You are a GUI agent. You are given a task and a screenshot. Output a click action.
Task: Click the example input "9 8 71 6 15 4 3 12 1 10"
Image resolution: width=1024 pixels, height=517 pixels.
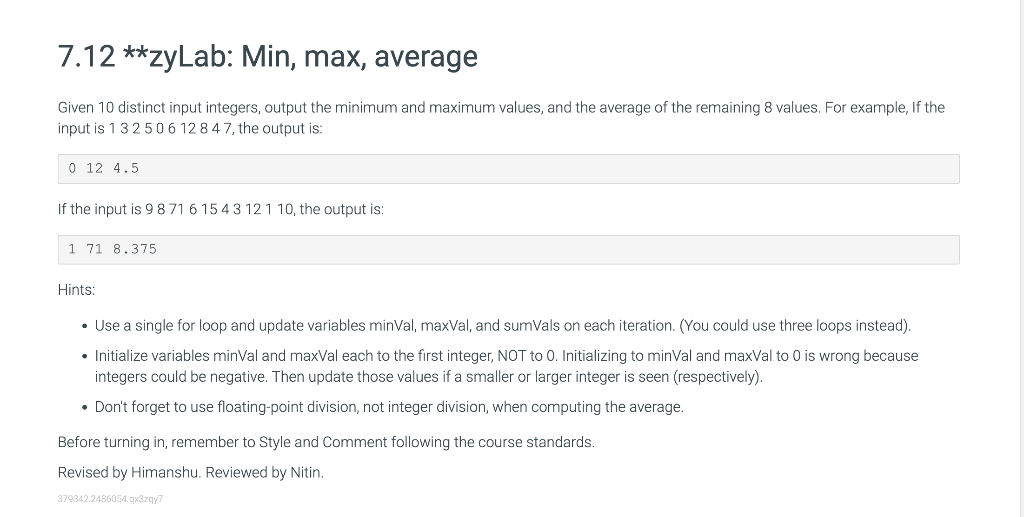219,210
